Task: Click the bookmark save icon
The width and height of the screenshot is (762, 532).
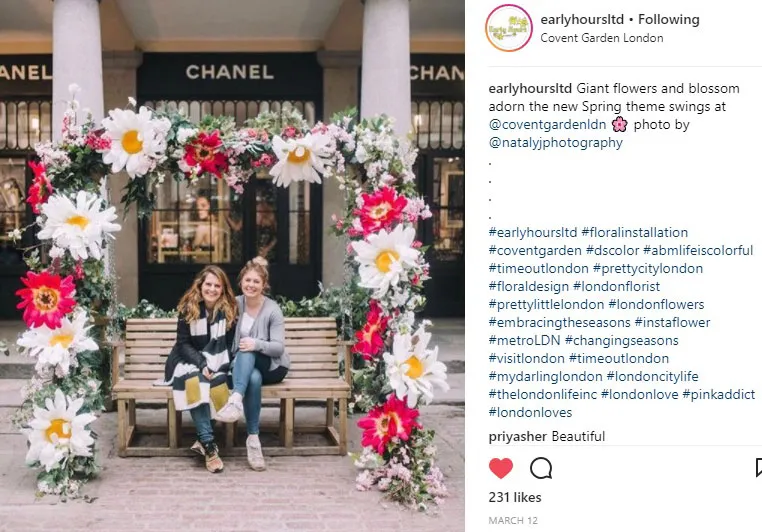Action: tap(759, 468)
